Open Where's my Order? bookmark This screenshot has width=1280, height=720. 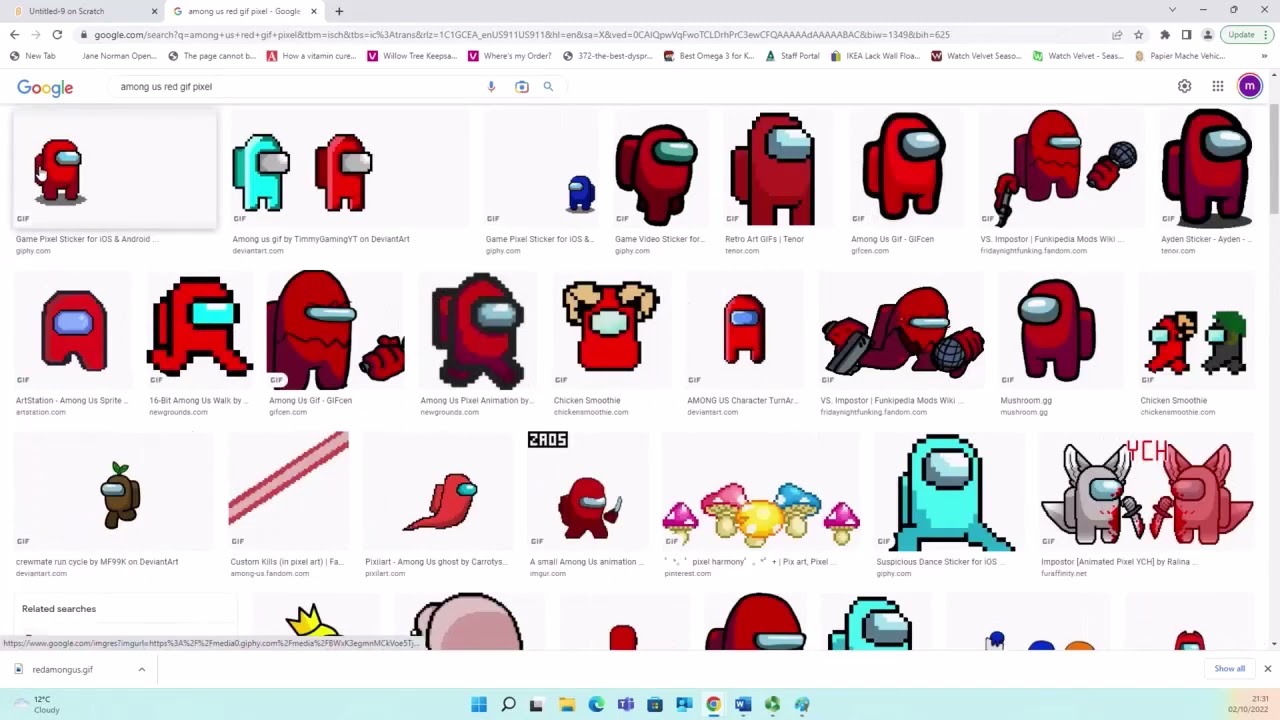pyautogui.click(x=510, y=56)
